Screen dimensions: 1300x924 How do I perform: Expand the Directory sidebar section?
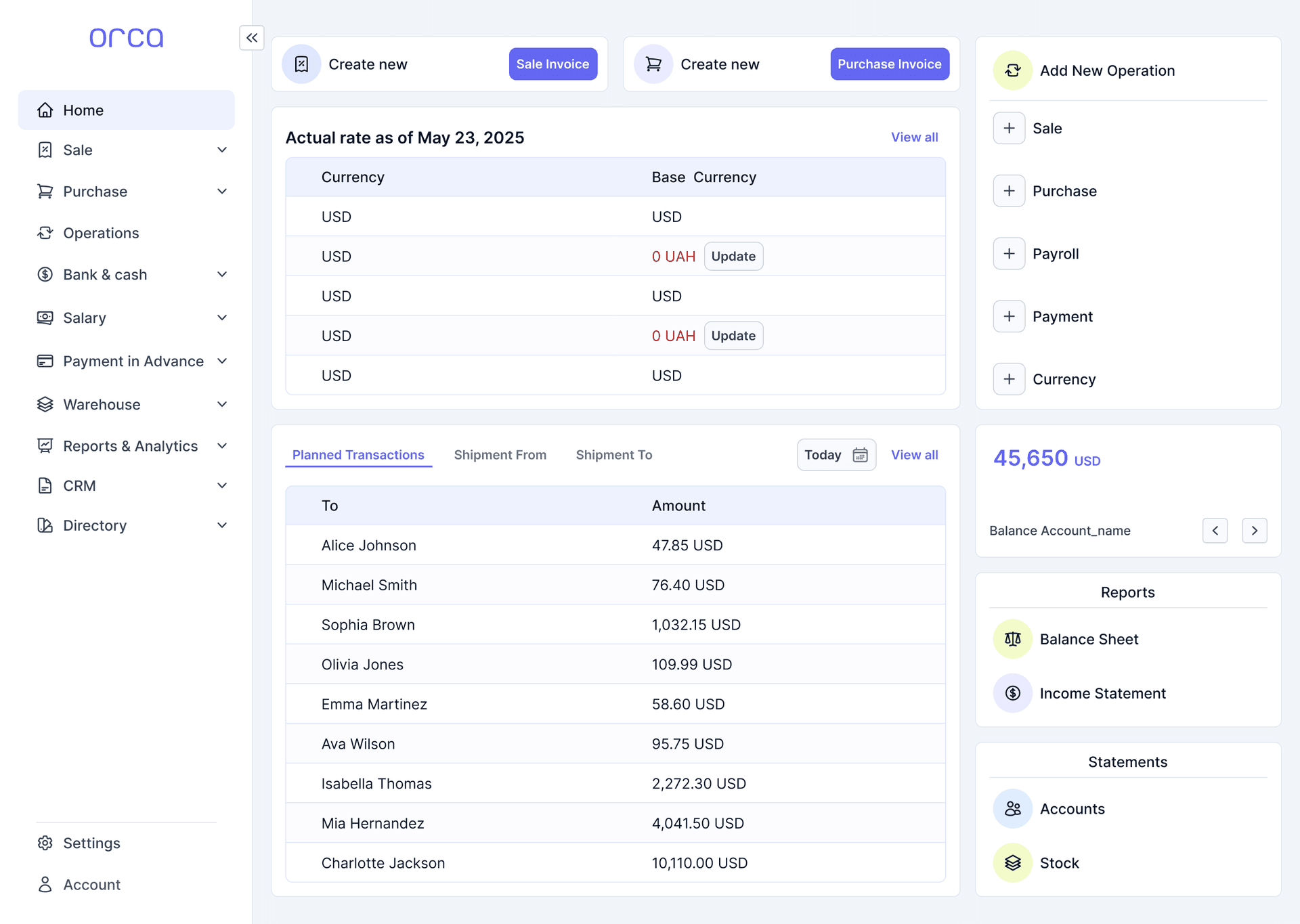(x=222, y=525)
